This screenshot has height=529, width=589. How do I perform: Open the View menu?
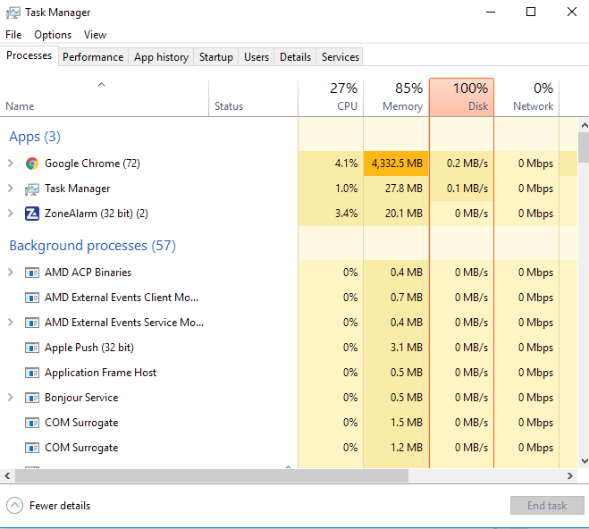click(x=95, y=35)
